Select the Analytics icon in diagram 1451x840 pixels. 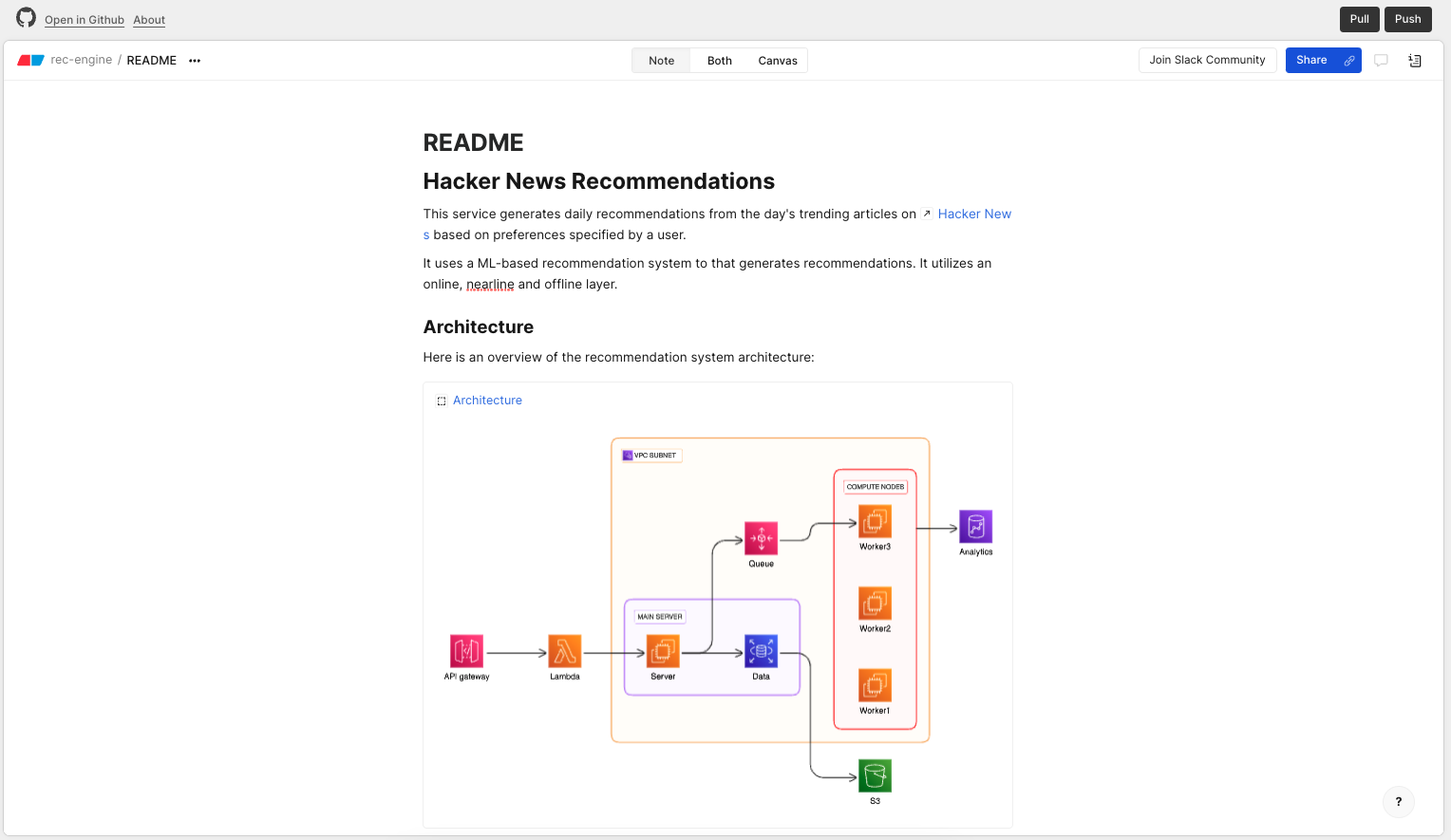[x=976, y=527]
